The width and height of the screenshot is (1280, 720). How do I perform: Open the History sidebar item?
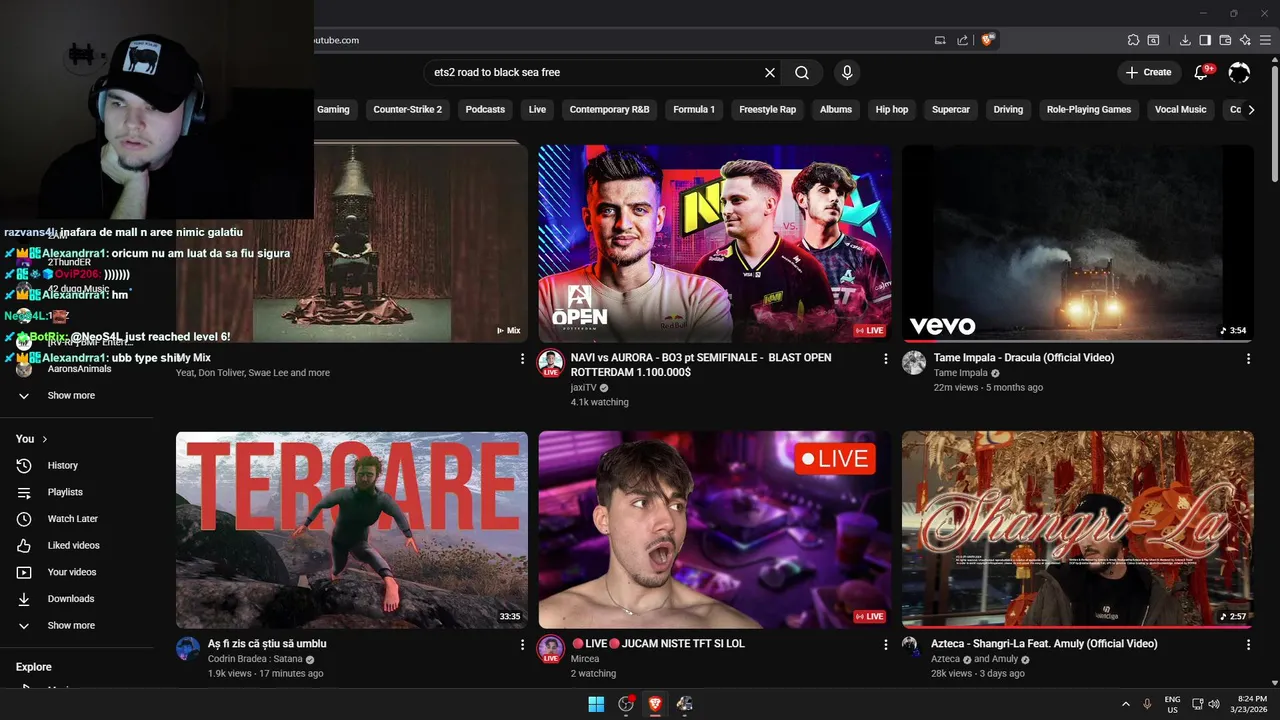coord(78,465)
